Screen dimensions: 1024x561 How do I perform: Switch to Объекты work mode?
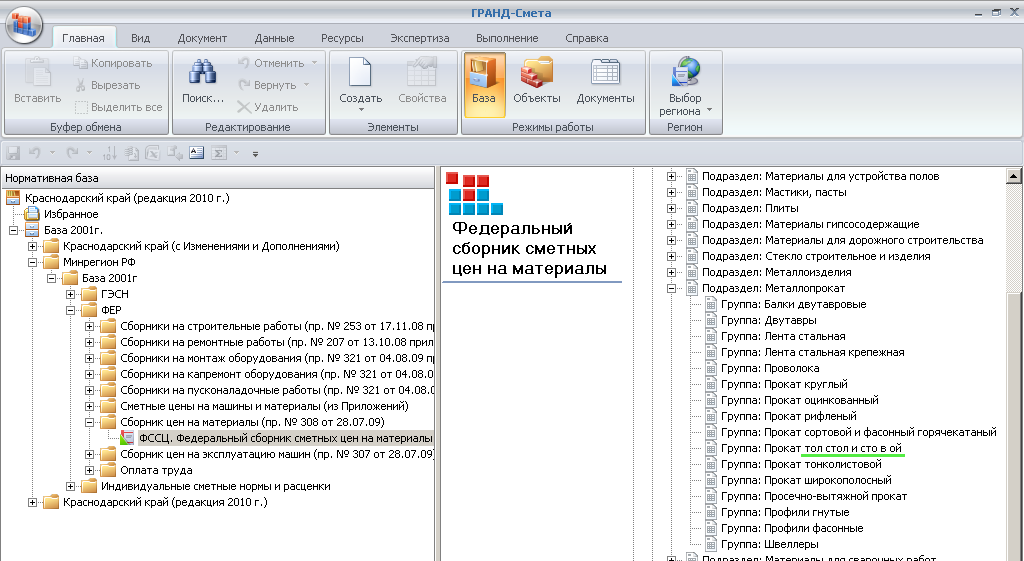coord(537,80)
